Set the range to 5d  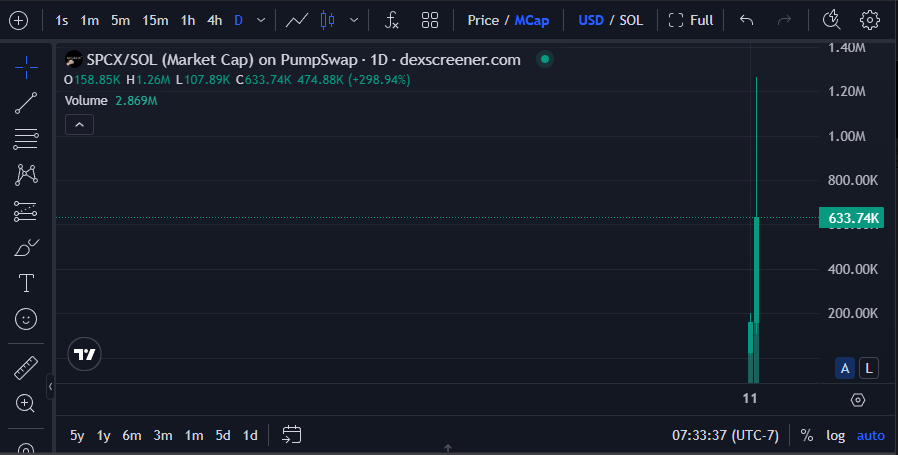(223, 436)
